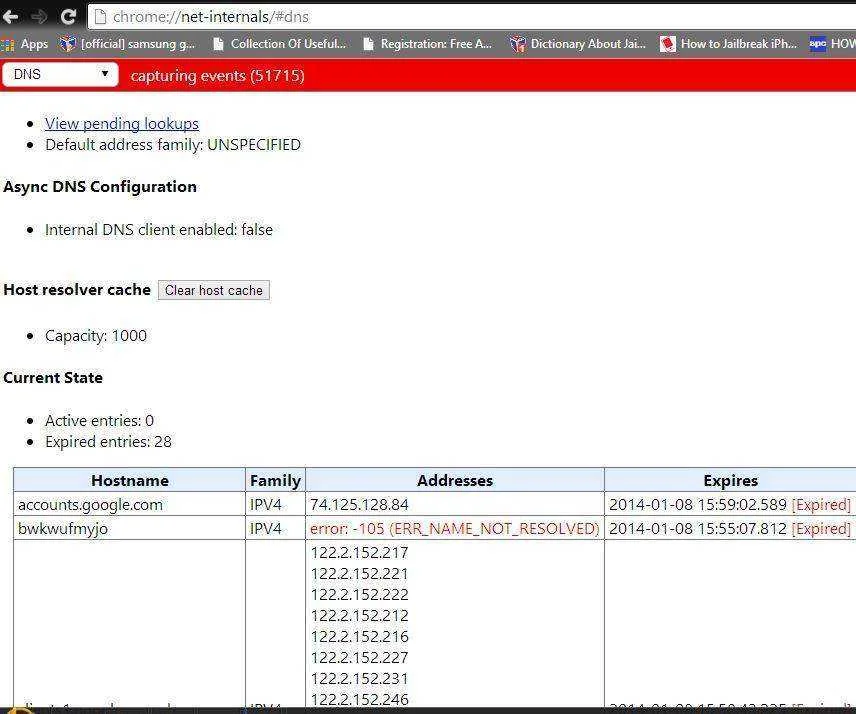This screenshot has height=714, width=856.
Task: Click the Hostname column header
Action: coord(129,480)
